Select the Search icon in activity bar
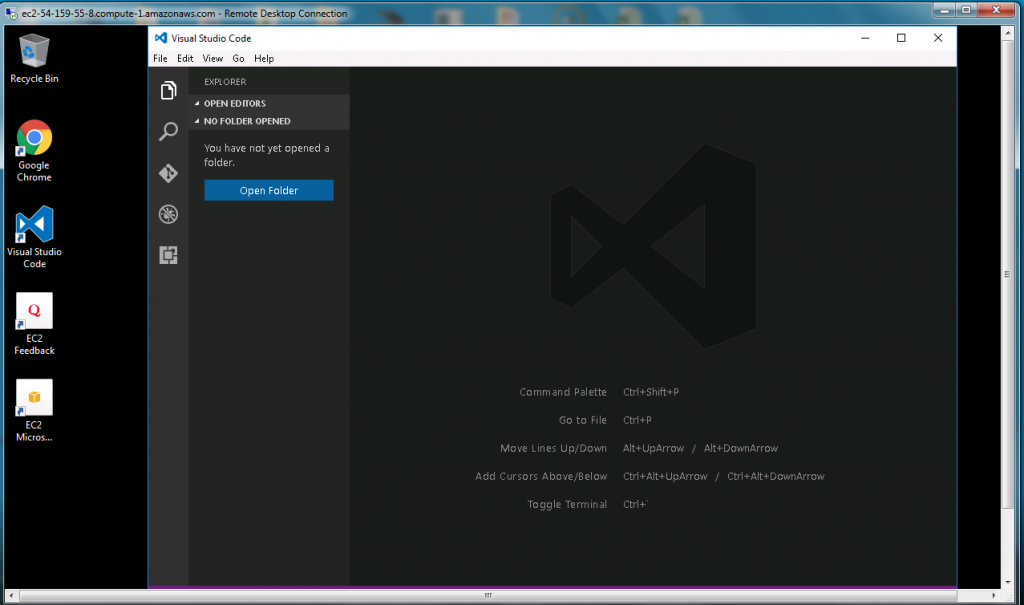The image size is (1024, 605). [168, 131]
